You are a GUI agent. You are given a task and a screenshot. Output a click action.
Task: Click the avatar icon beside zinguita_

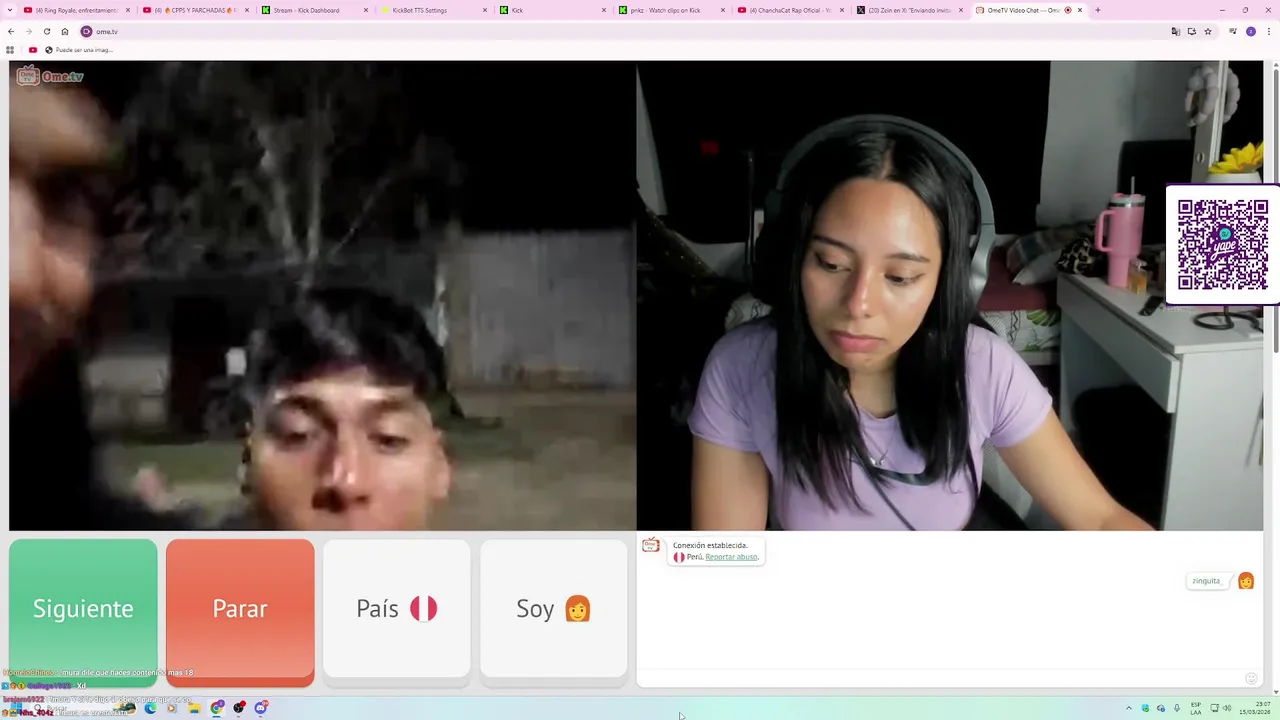(1246, 581)
